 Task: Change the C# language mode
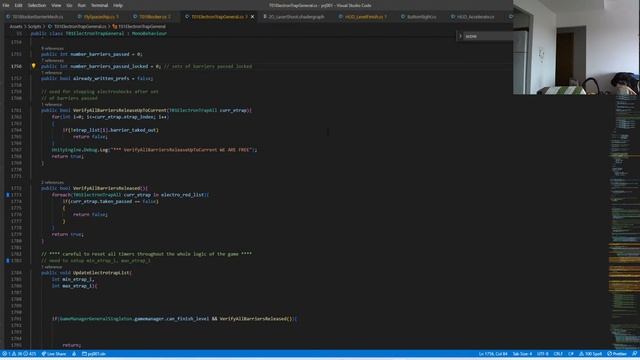pyautogui.click(x=571, y=354)
